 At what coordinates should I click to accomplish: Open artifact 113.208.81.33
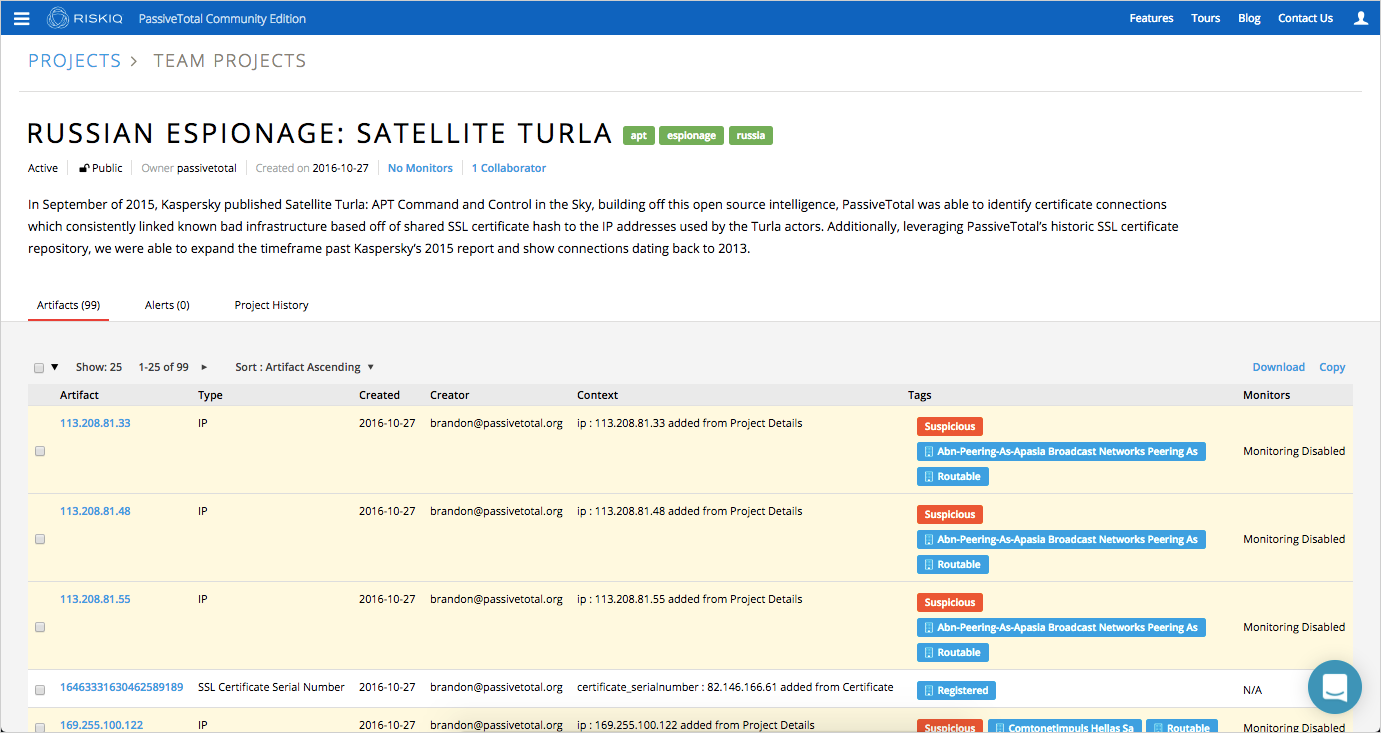pyautogui.click(x=95, y=423)
